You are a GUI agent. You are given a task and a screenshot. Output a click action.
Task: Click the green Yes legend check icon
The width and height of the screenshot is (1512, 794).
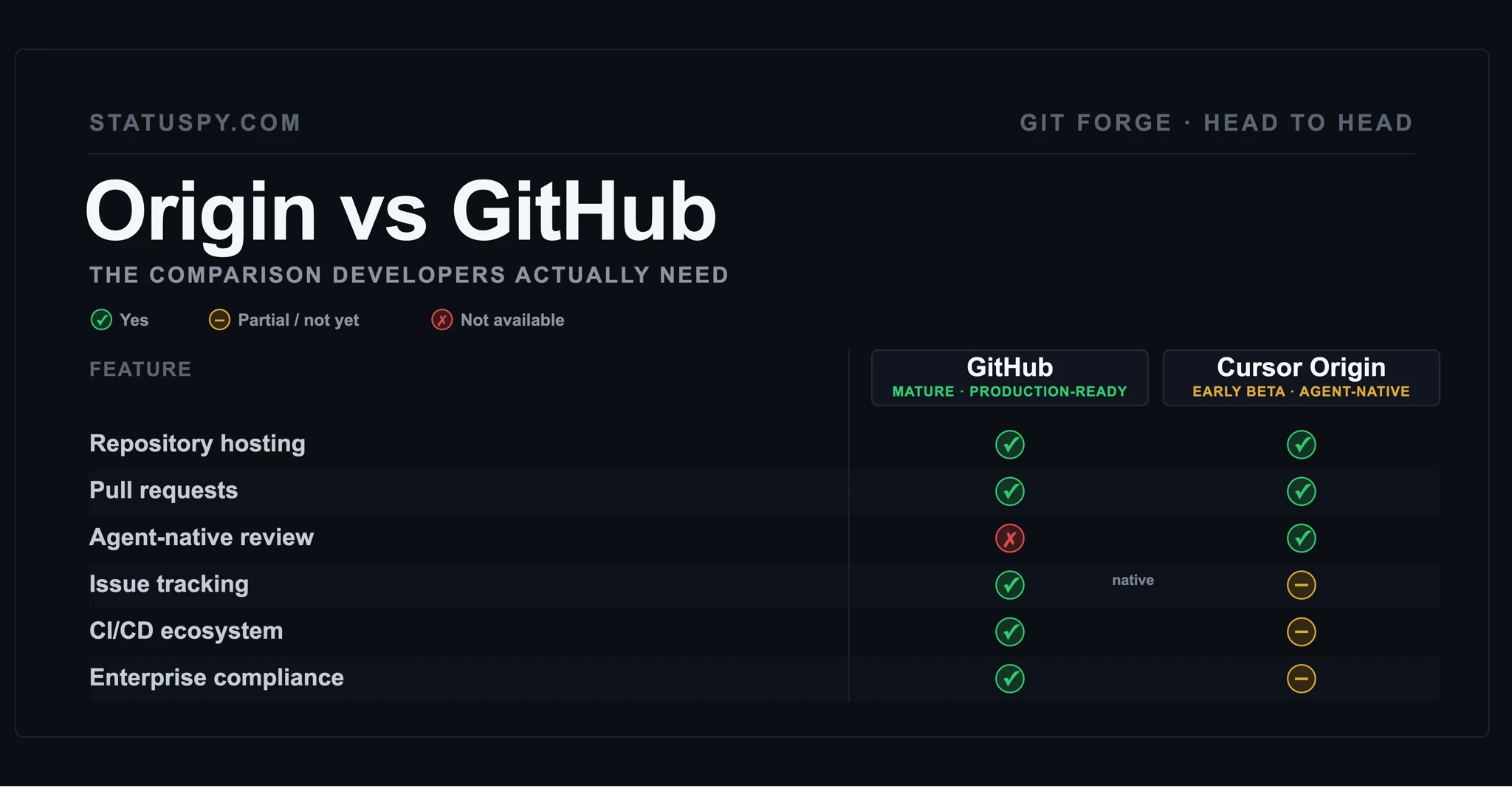click(x=101, y=320)
